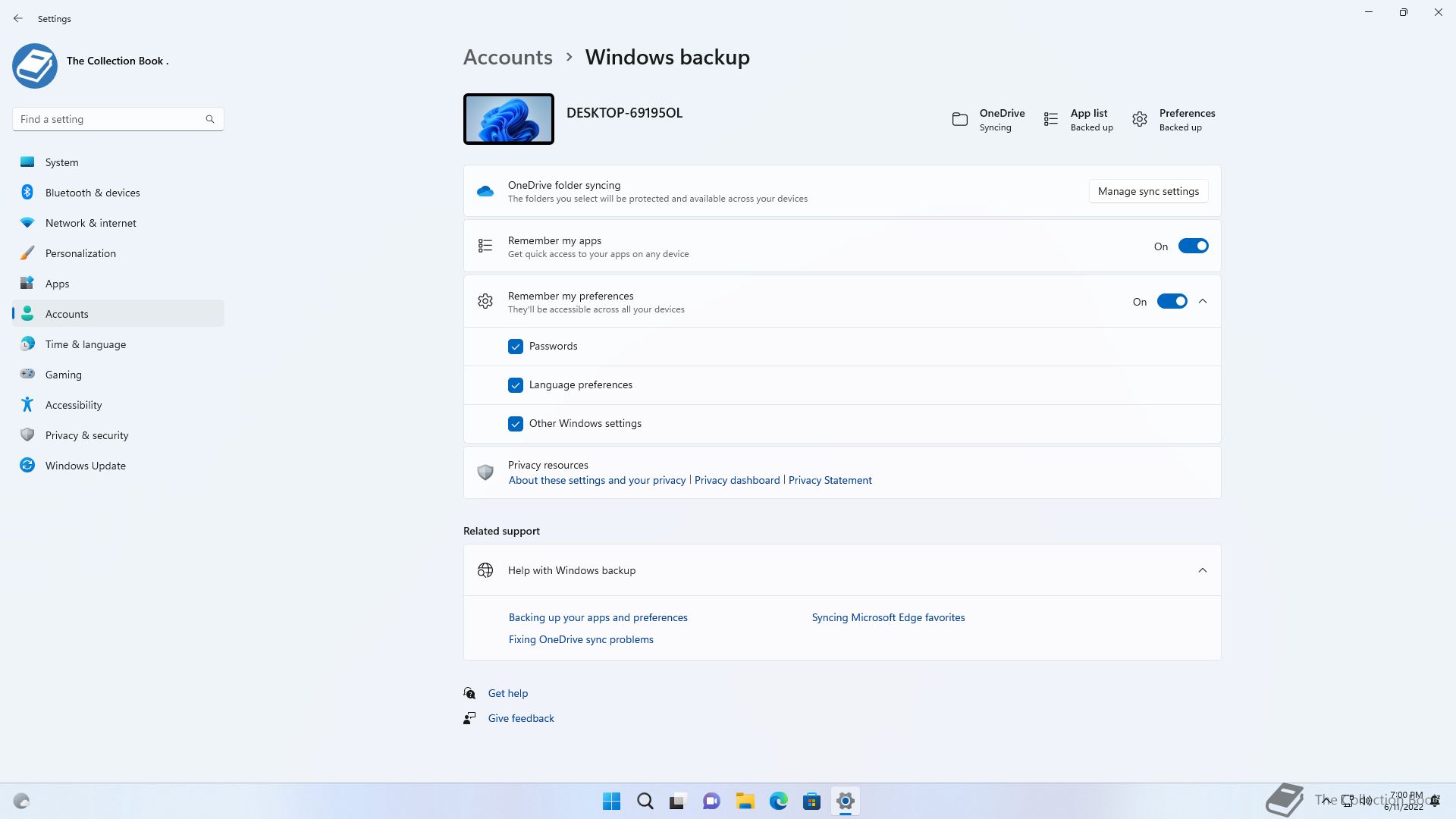Viewport: 1456px width, 819px height.
Task: Go to Privacy & security settings
Action: (x=86, y=435)
